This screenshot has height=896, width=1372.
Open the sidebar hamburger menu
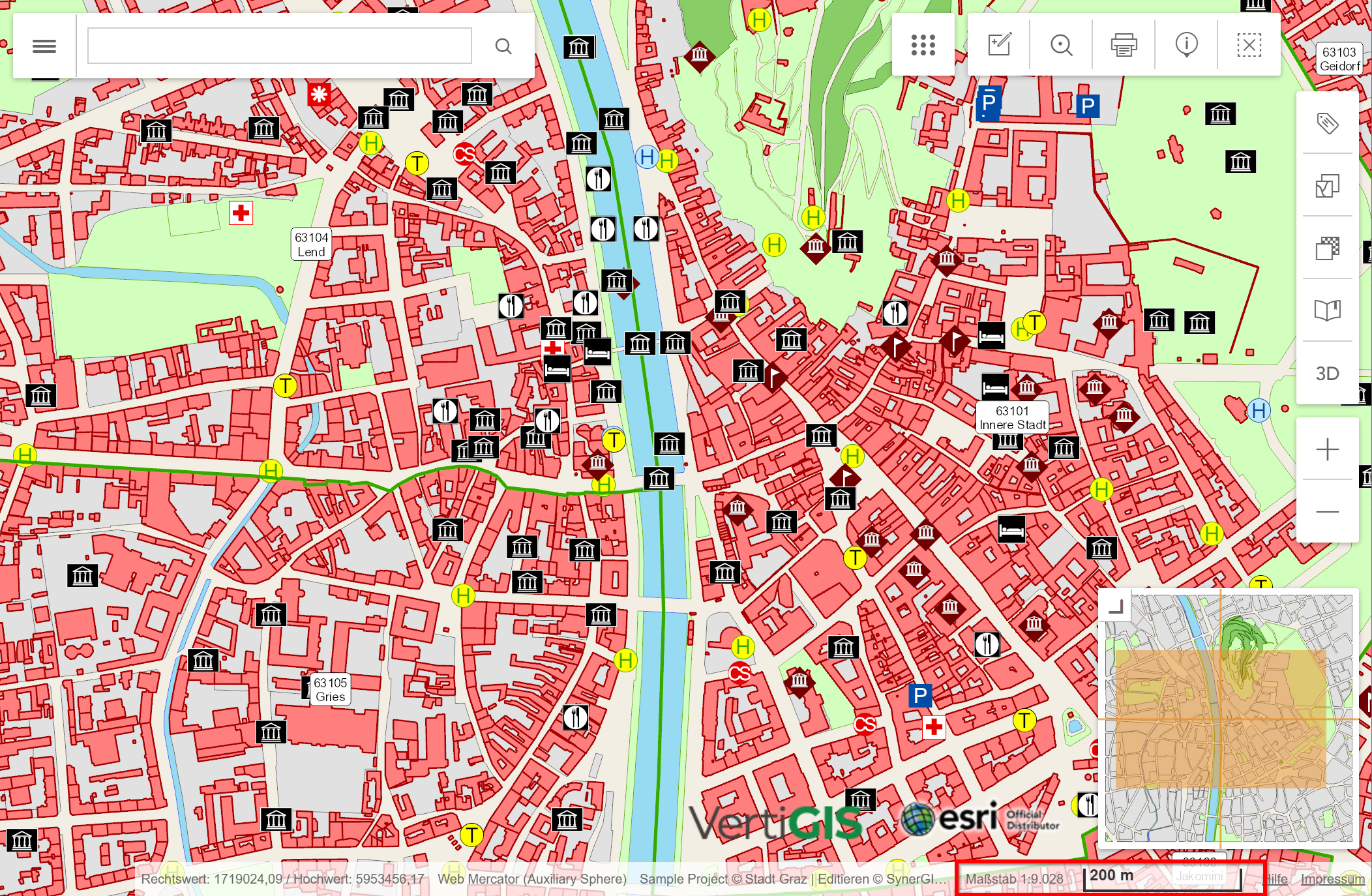tap(44, 44)
